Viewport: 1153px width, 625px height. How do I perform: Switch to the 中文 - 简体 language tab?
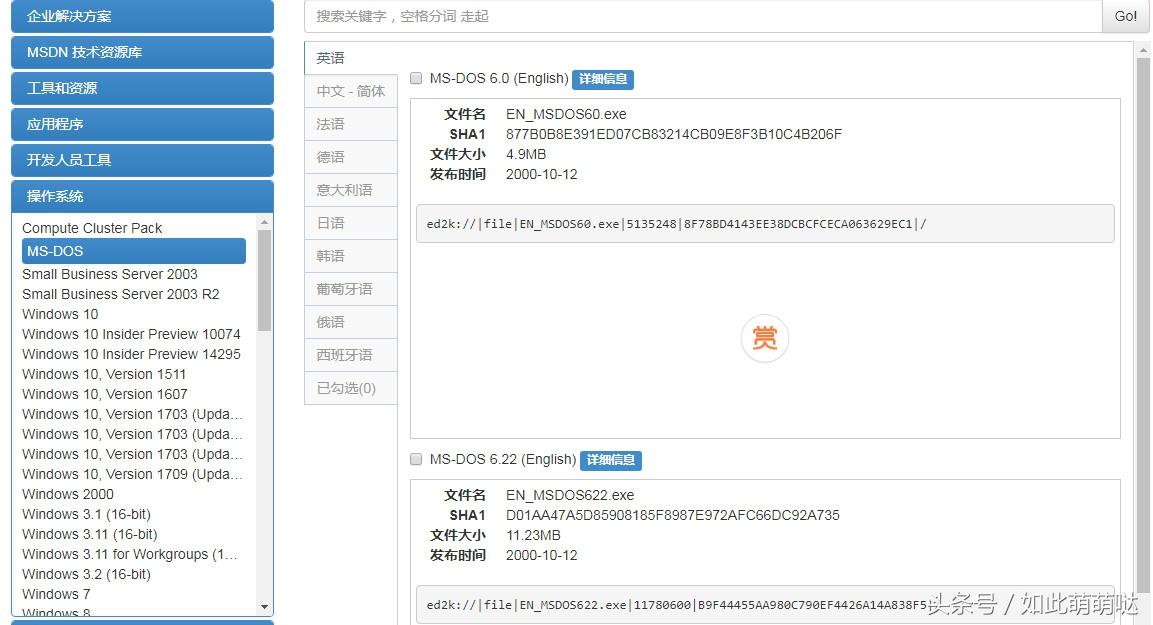tap(351, 91)
